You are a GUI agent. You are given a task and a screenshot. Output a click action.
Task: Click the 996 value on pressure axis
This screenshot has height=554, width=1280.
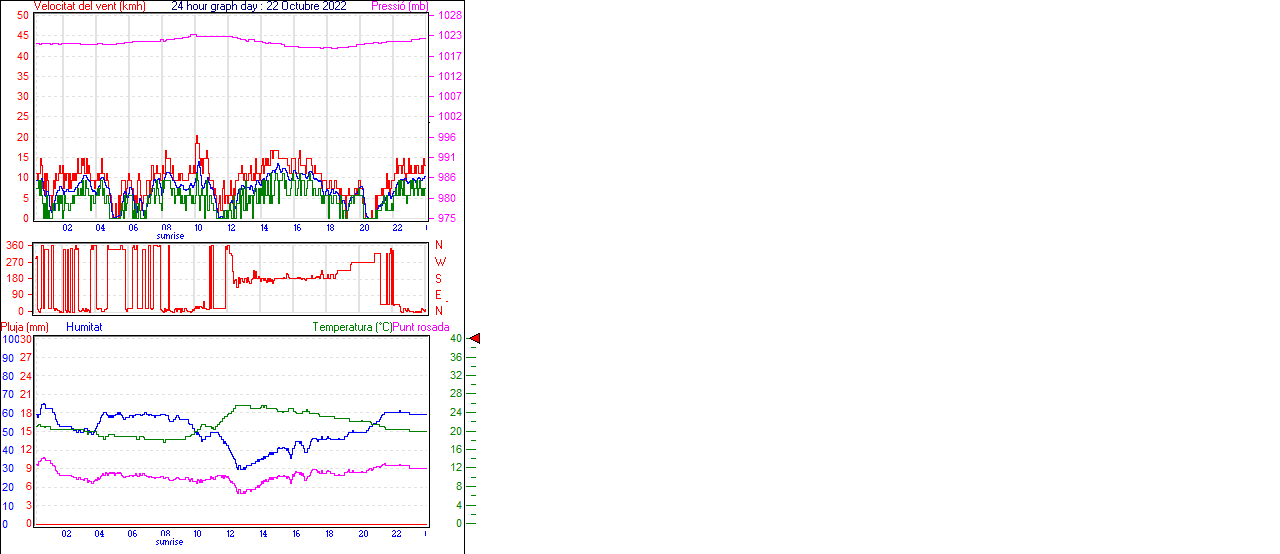click(446, 137)
